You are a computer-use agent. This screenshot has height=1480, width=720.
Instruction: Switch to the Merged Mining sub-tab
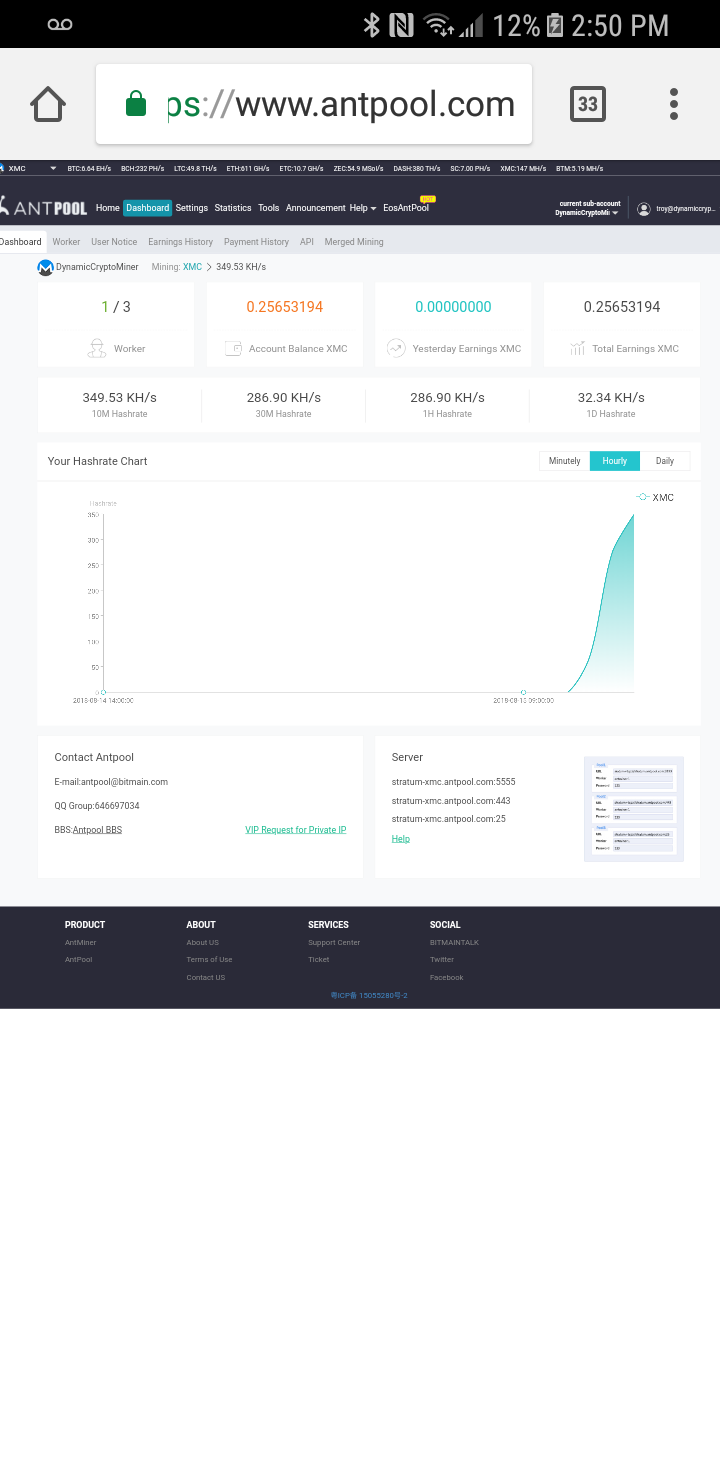point(354,242)
